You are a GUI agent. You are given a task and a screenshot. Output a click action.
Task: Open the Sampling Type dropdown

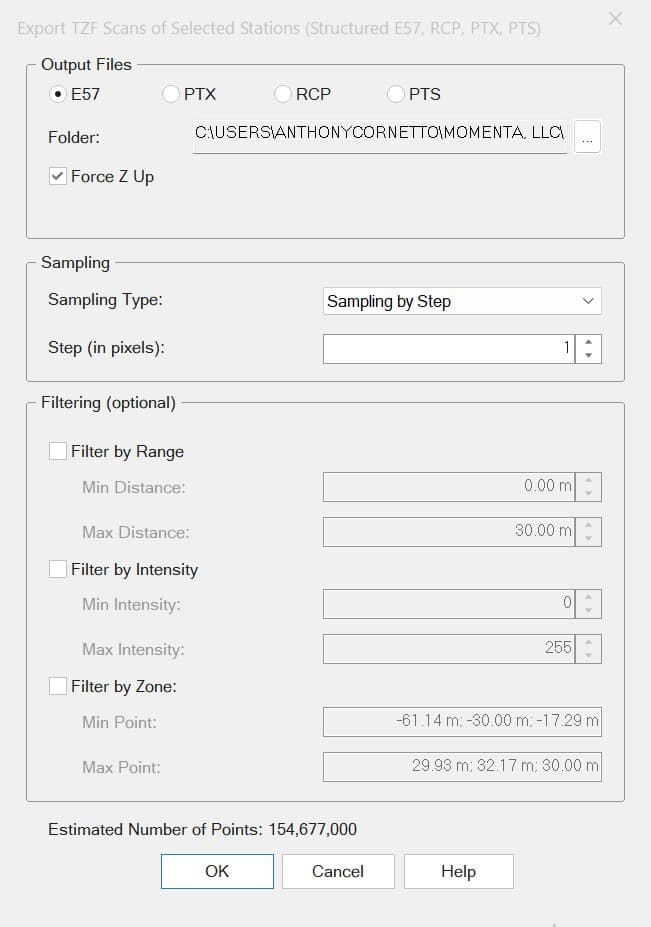461,301
